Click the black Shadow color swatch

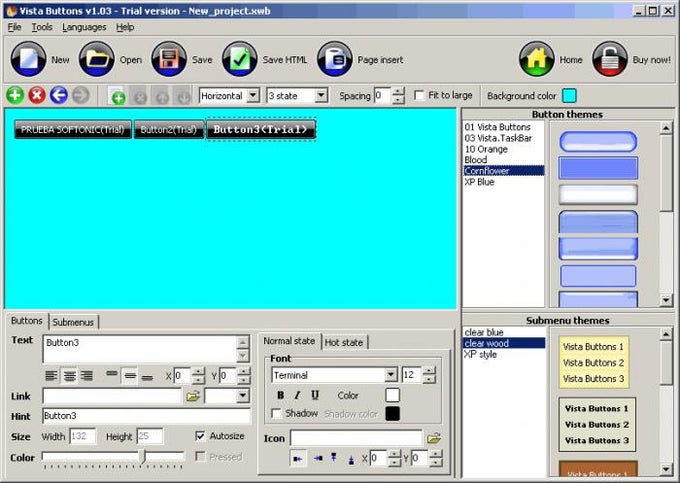pos(392,414)
